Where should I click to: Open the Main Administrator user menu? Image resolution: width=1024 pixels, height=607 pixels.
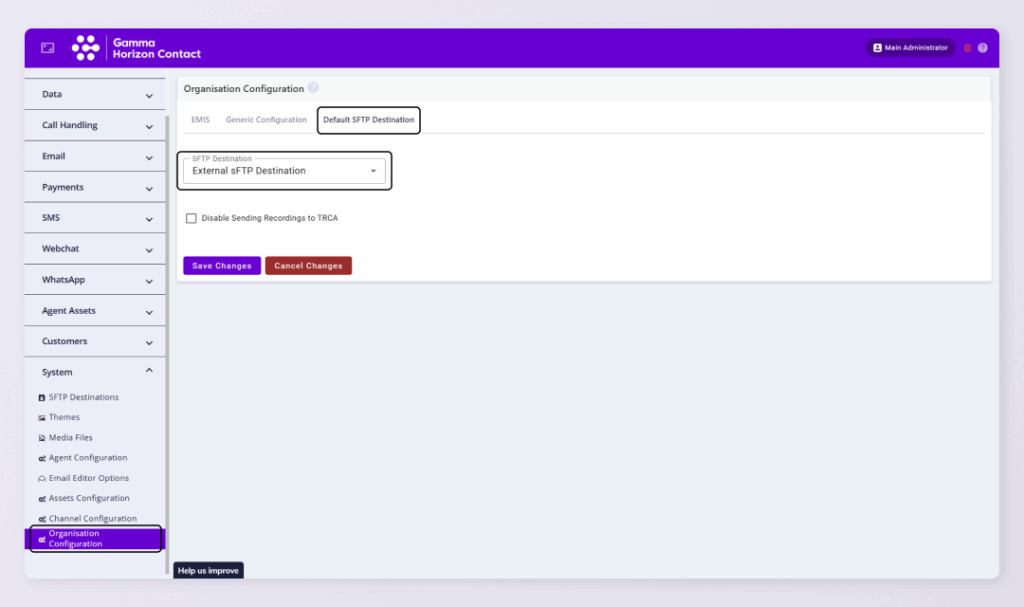(910, 48)
